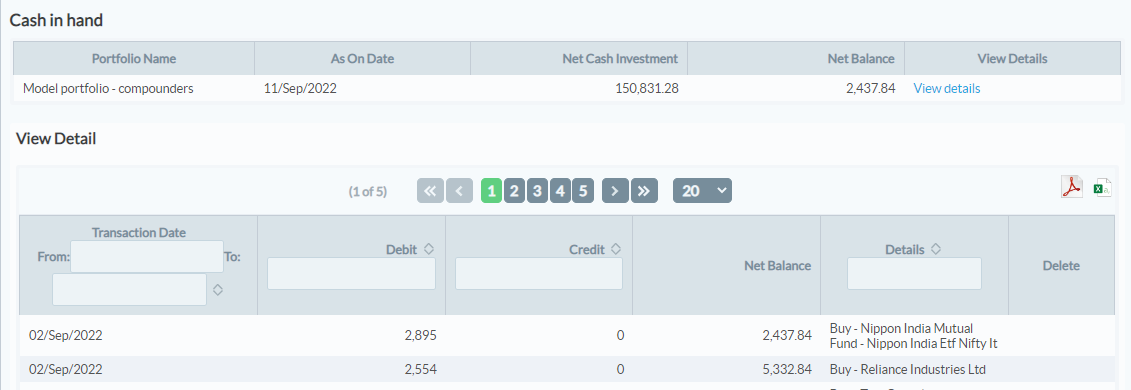Select the '(1 of 5)' page indicator
This screenshot has height=390, width=1131.
click(x=368, y=192)
